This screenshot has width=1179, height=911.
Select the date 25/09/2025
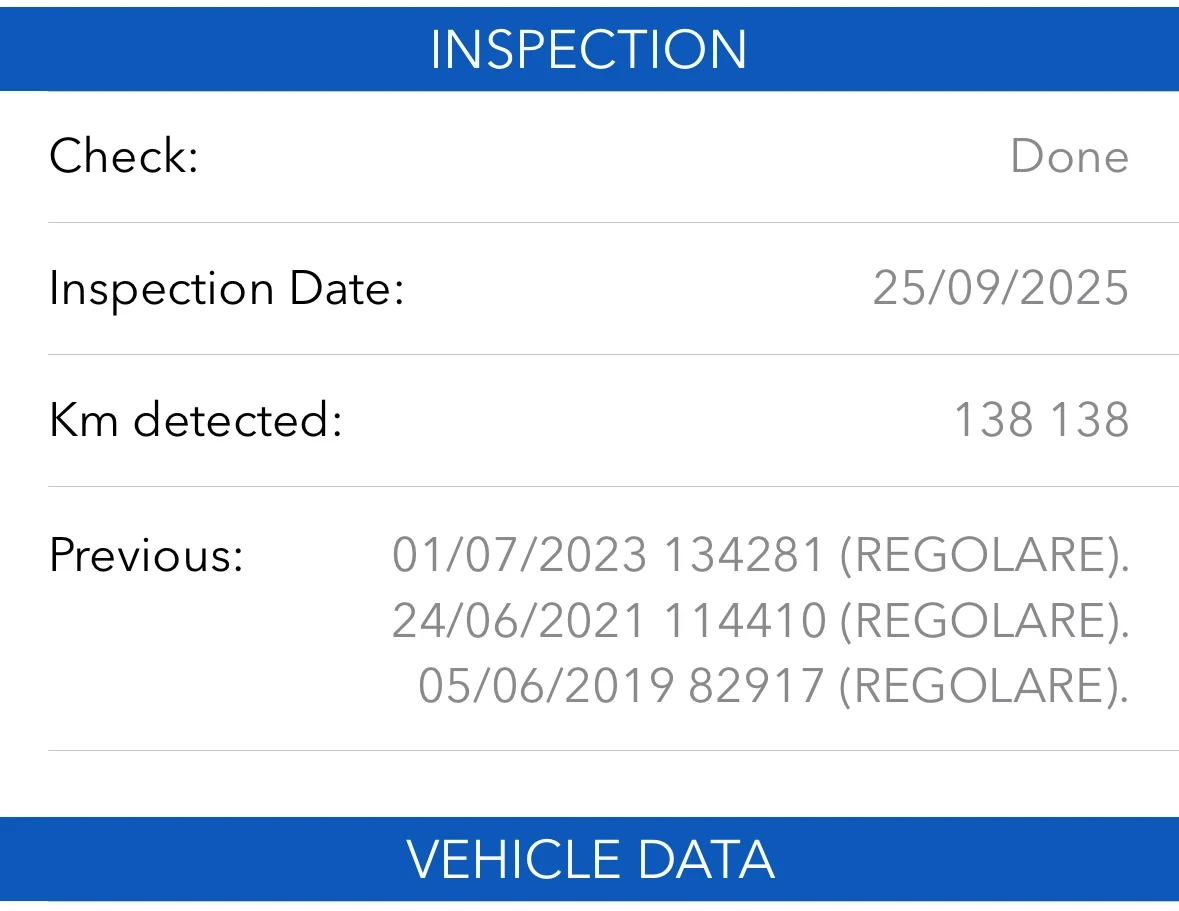[1000, 289]
